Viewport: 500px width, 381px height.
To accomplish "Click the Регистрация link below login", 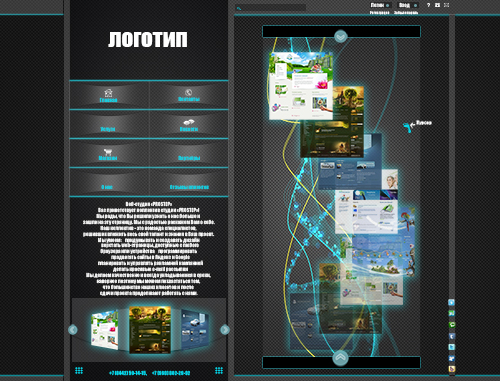I will 379,13.
